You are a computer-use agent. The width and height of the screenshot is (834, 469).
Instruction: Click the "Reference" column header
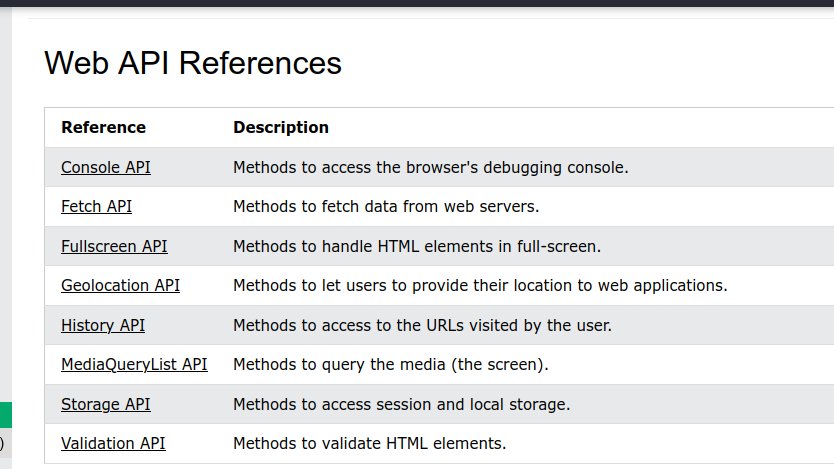103,128
